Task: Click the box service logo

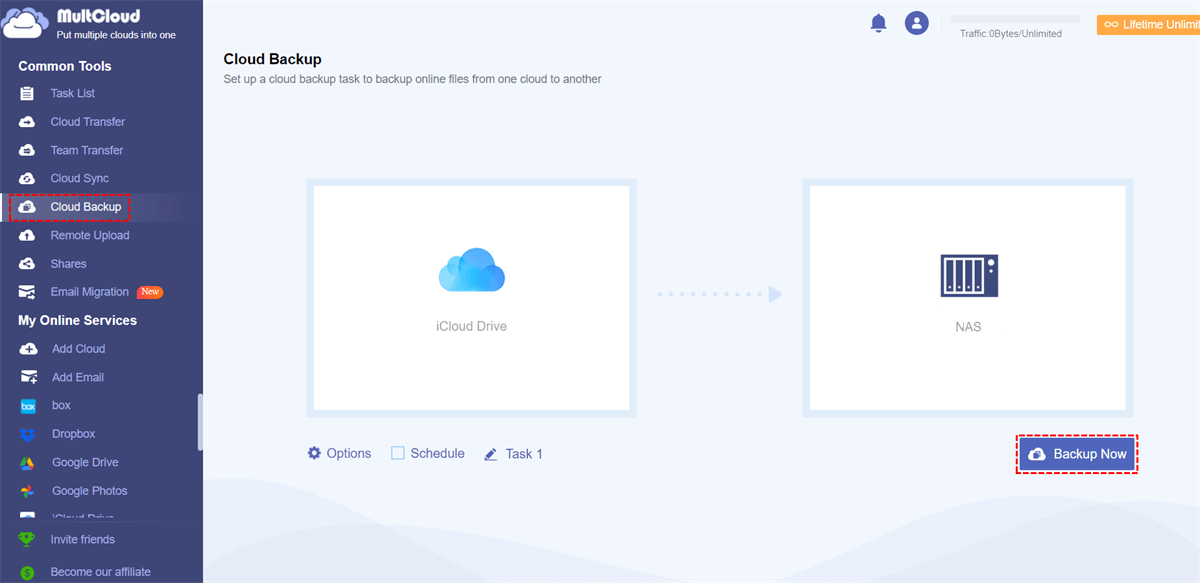Action: point(29,406)
